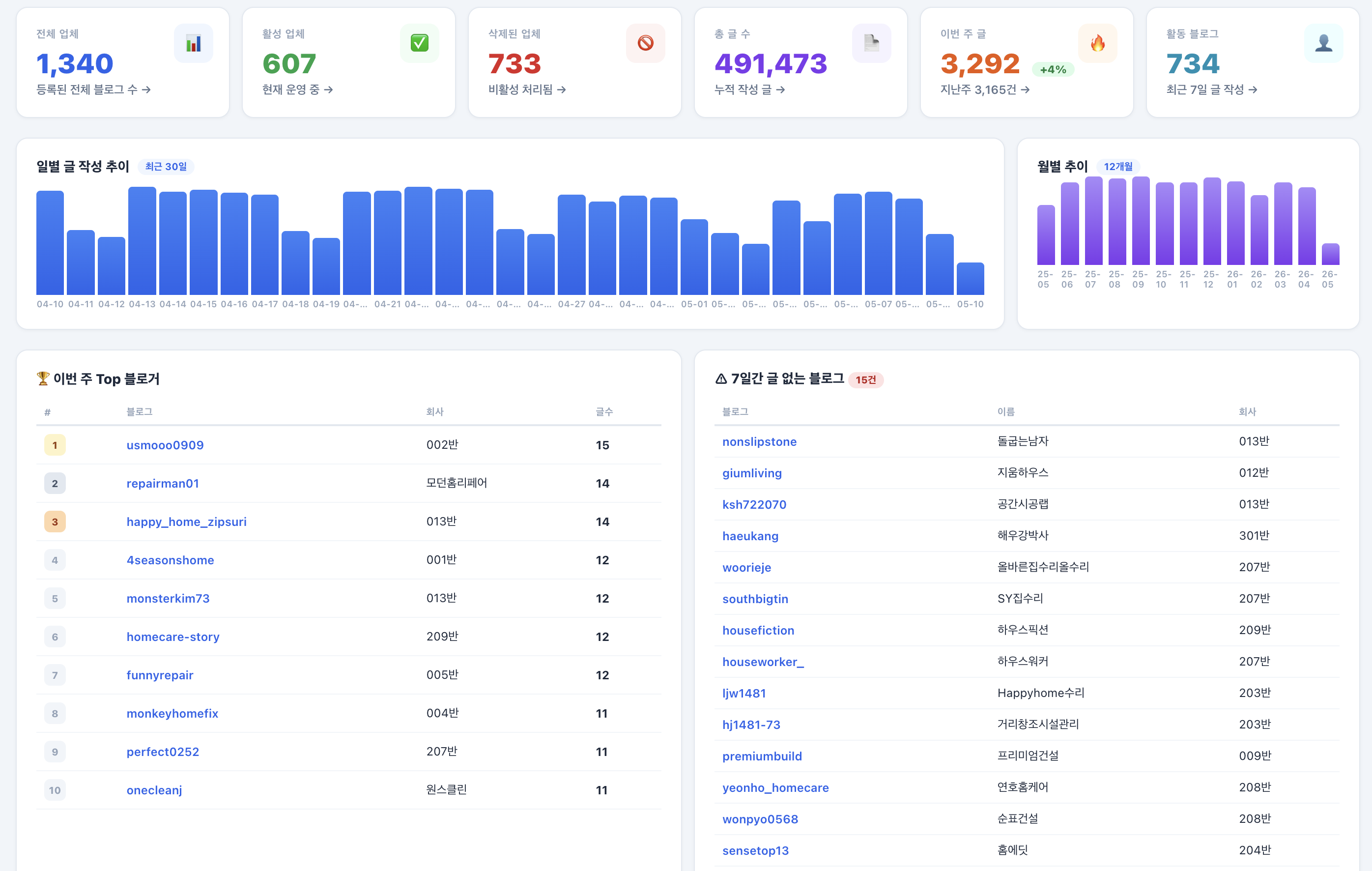Open 최근 7일 글 작성 link

pos(1212,89)
